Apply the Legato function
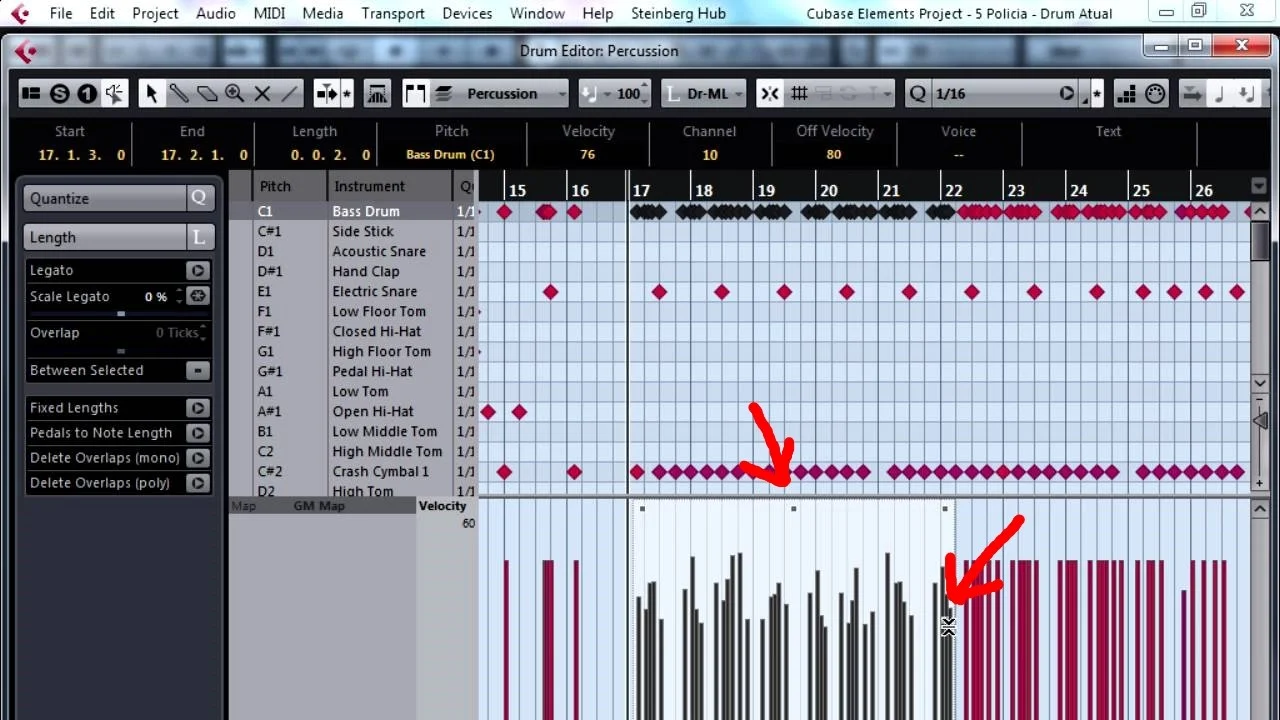Image resolution: width=1280 pixels, height=720 pixels. [198, 270]
